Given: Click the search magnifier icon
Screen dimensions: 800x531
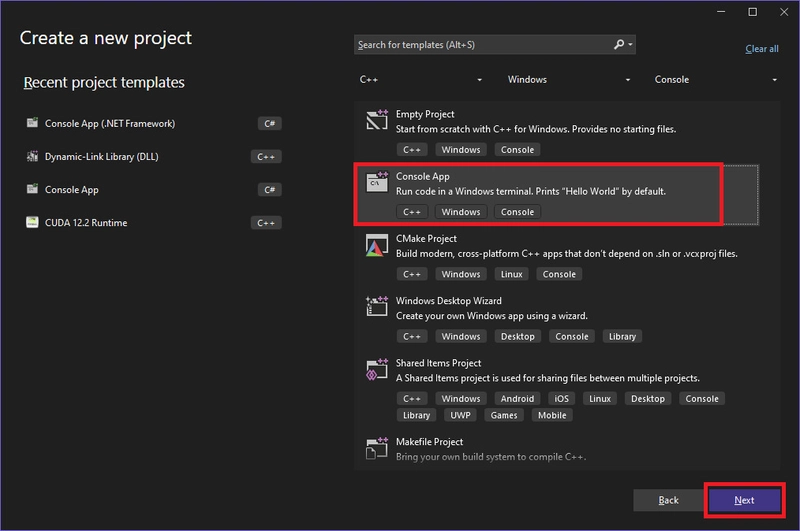Looking at the screenshot, I should point(619,44).
